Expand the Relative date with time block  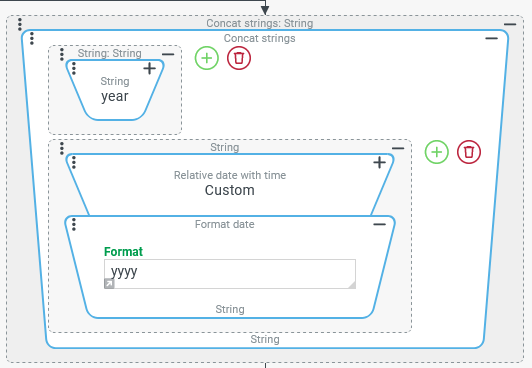pyautogui.click(x=379, y=162)
